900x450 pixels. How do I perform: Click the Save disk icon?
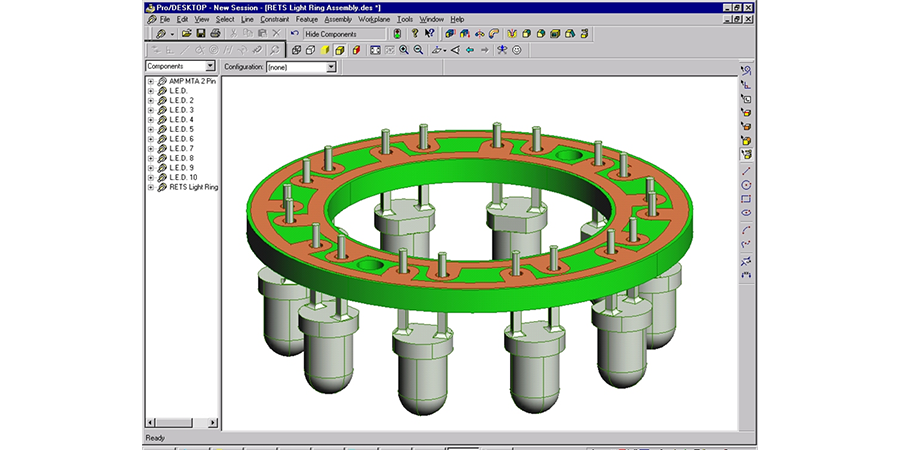pos(201,33)
